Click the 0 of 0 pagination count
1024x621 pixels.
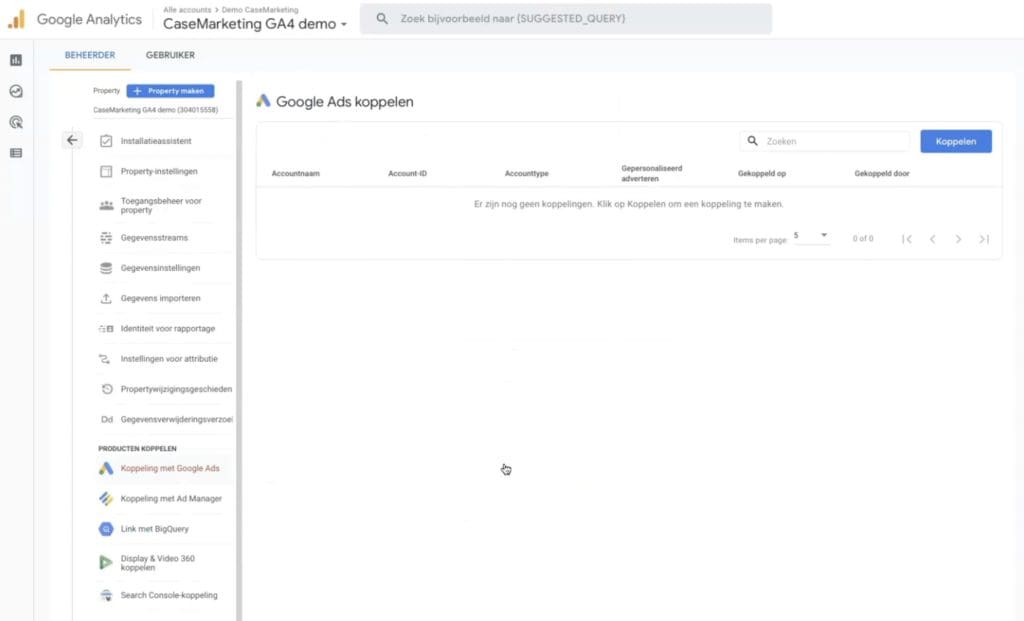point(863,239)
